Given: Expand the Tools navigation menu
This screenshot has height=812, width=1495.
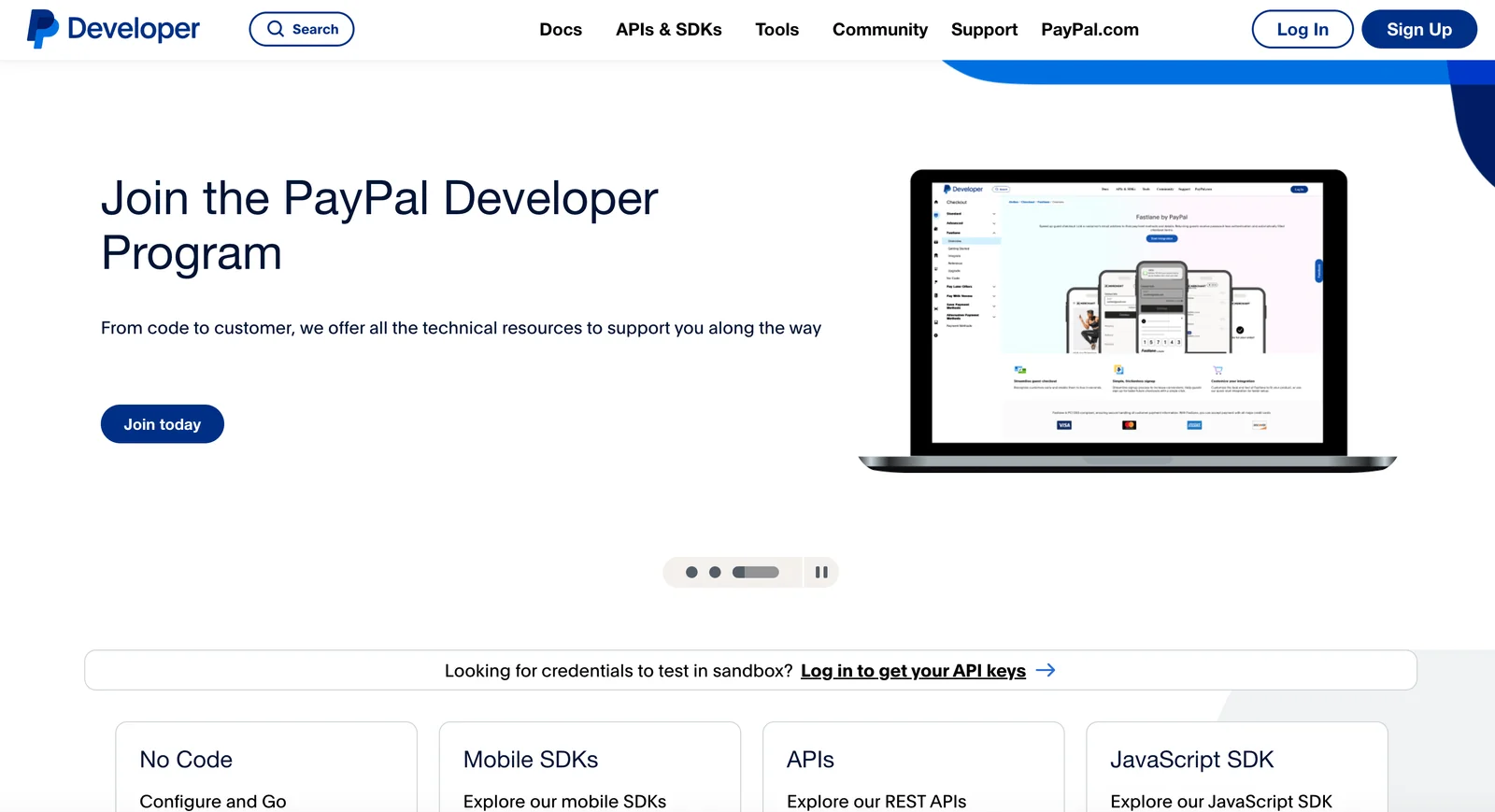Looking at the screenshot, I should click(x=776, y=30).
